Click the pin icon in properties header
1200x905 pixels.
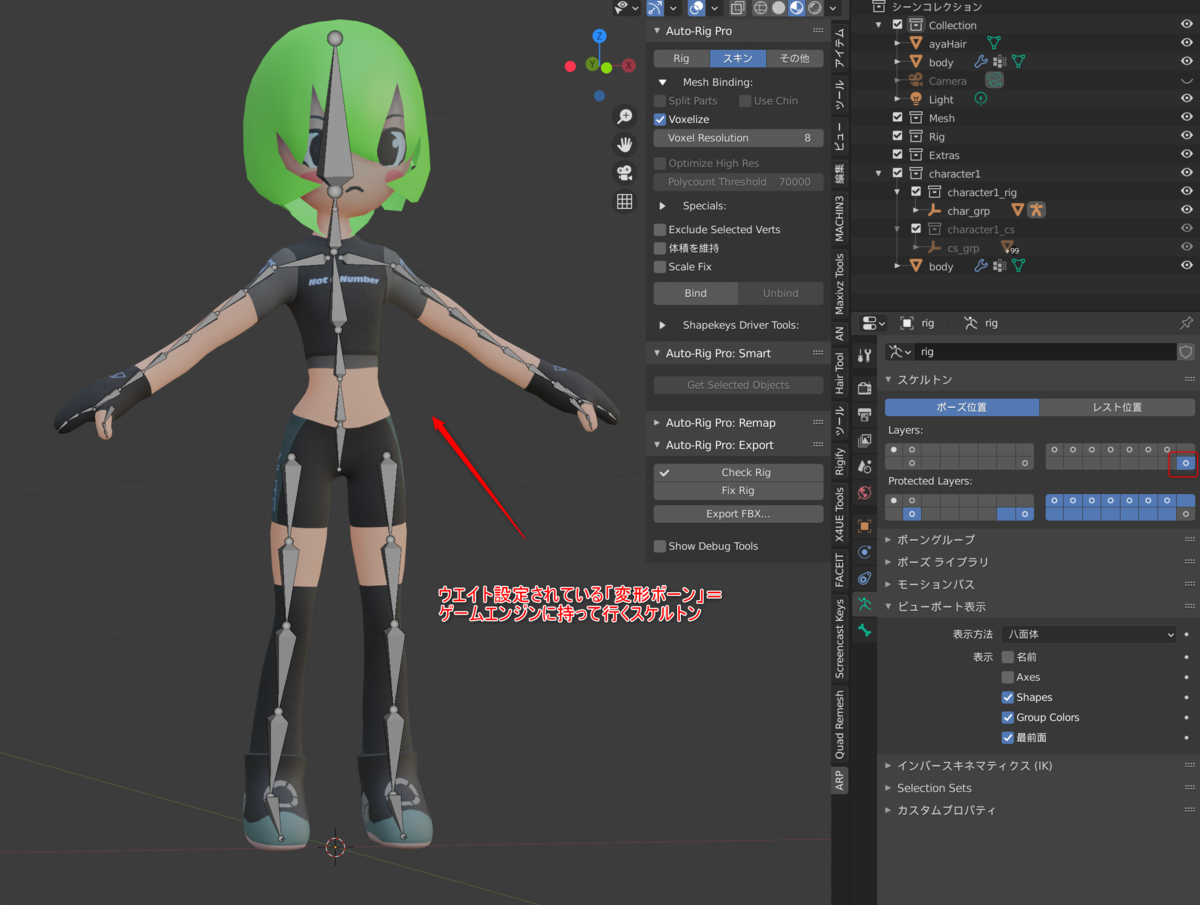tap(1186, 323)
